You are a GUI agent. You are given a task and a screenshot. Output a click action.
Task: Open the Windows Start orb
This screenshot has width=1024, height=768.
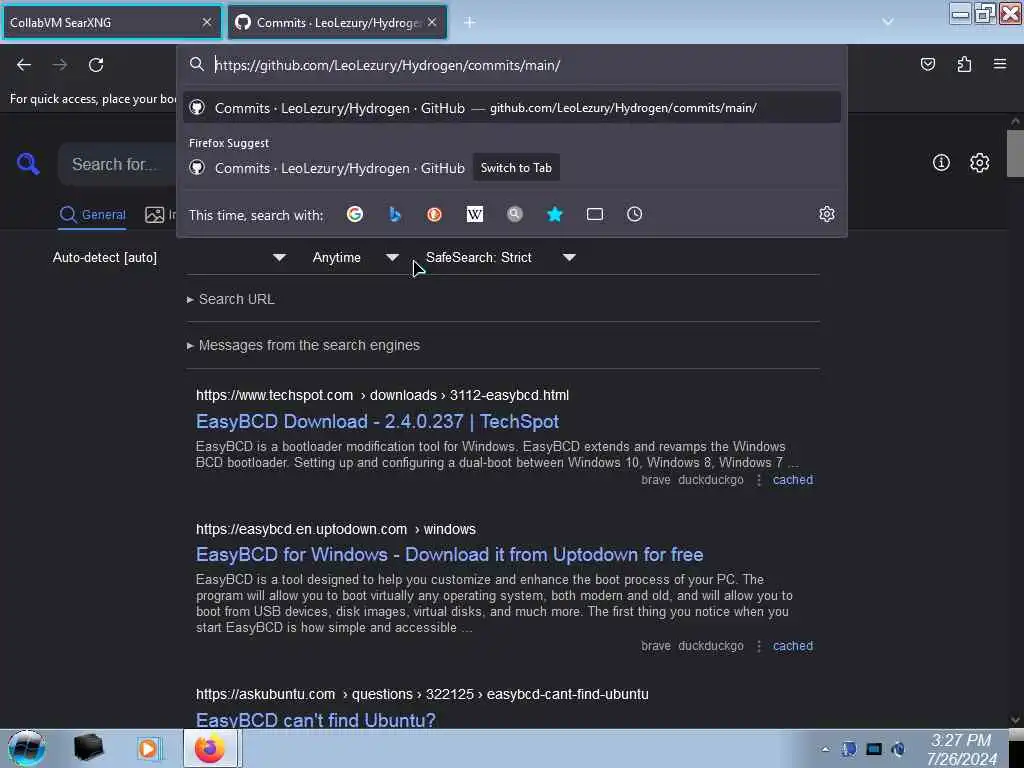[x=26, y=748]
